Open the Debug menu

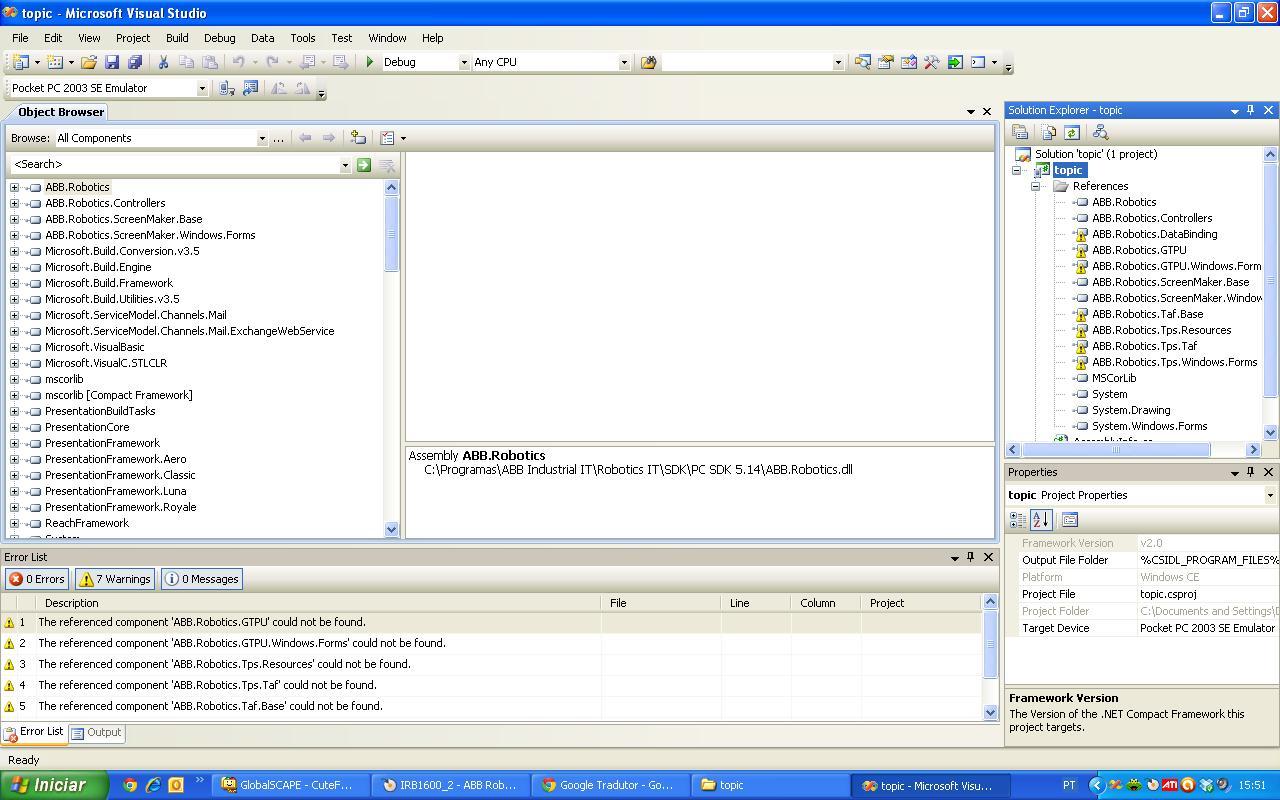pos(220,38)
